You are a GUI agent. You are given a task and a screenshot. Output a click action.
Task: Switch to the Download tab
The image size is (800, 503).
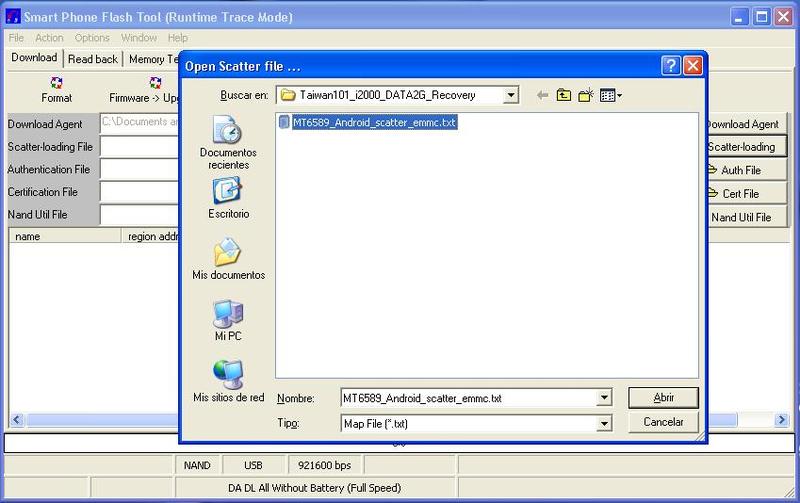coord(34,58)
